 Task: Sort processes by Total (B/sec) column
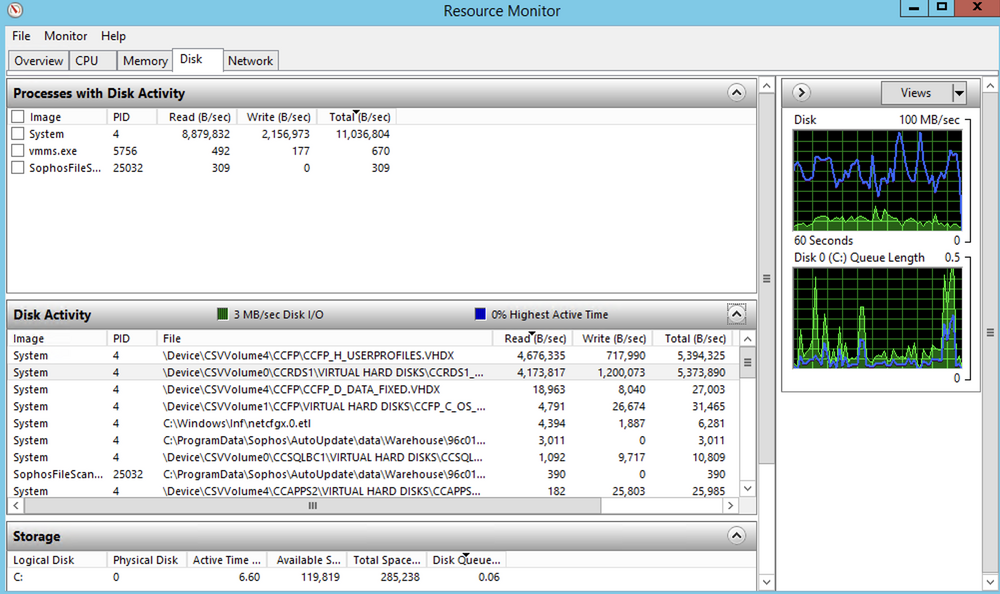357,117
